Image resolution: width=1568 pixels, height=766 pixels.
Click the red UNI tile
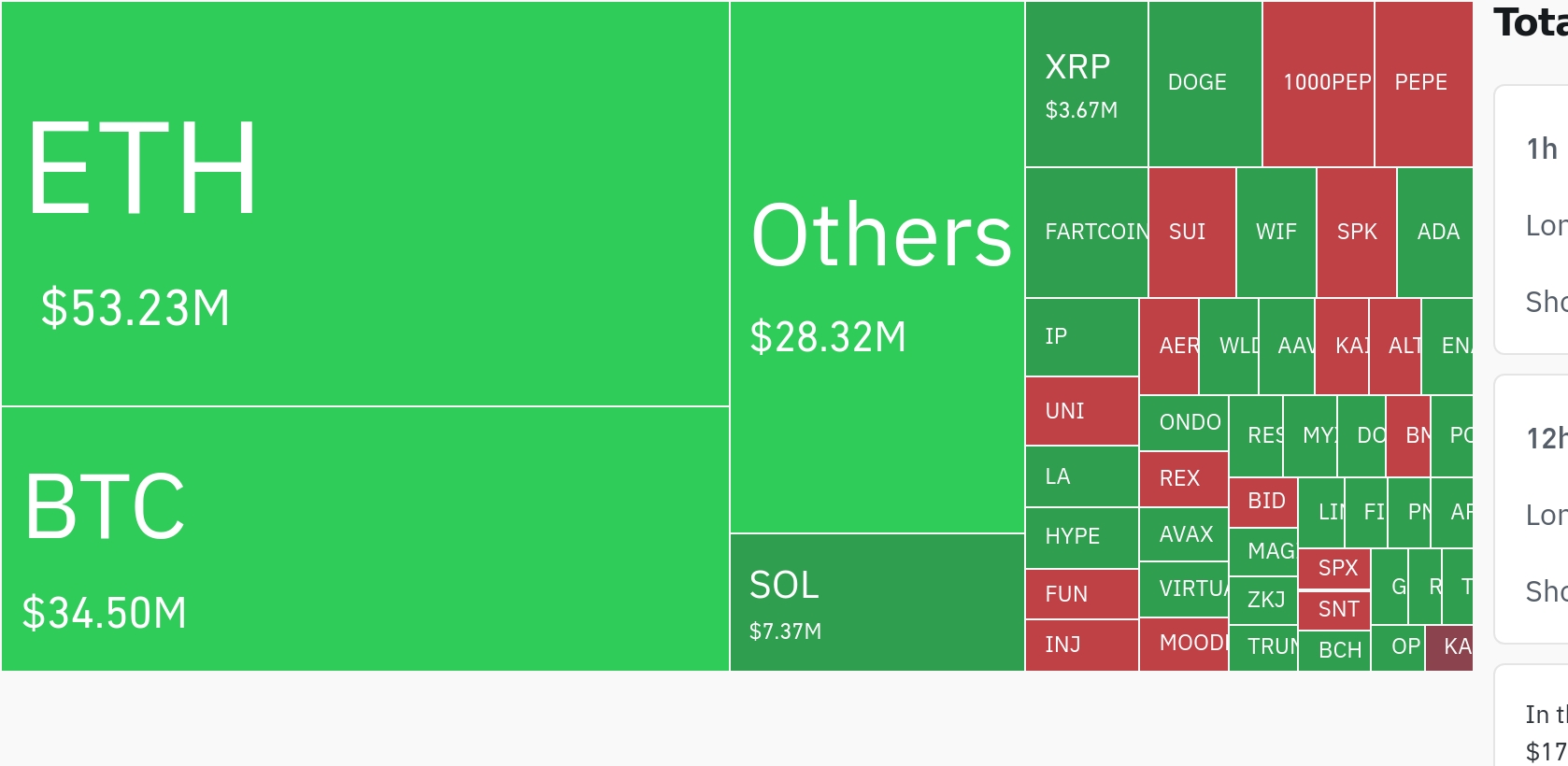[1082, 411]
